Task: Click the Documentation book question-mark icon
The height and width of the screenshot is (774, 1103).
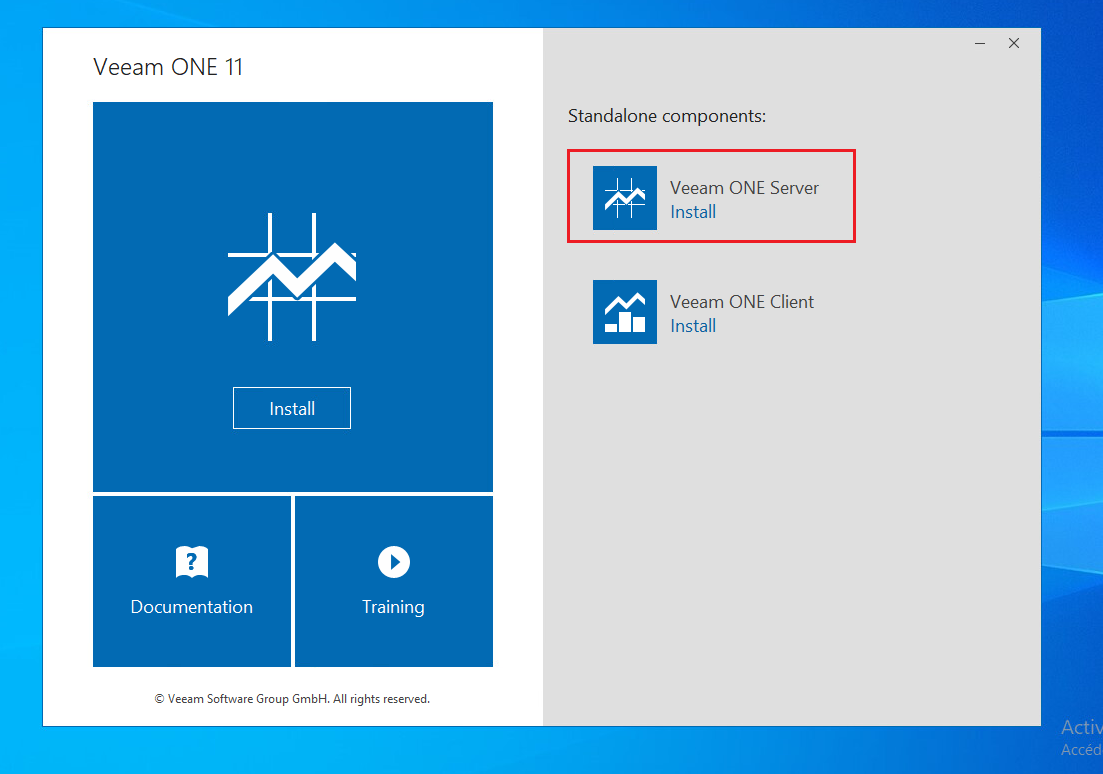Action: click(192, 562)
